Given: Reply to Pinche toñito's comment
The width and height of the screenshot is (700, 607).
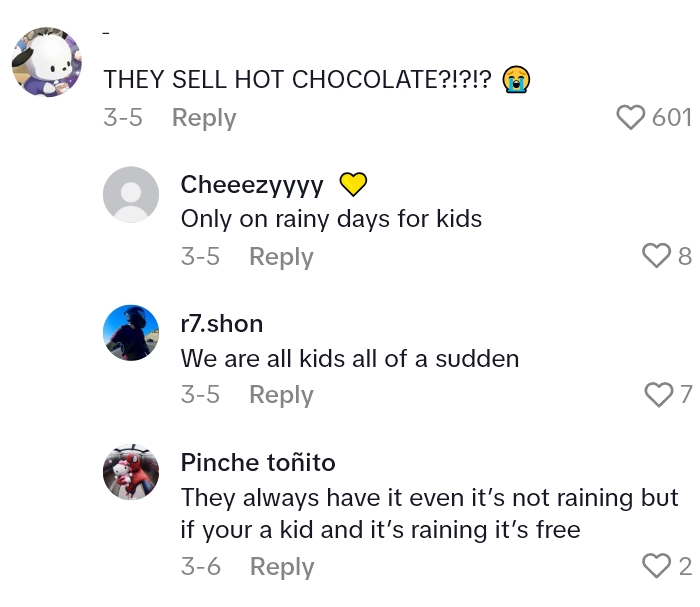Looking at the screenshot, I should tap(281, 567).
